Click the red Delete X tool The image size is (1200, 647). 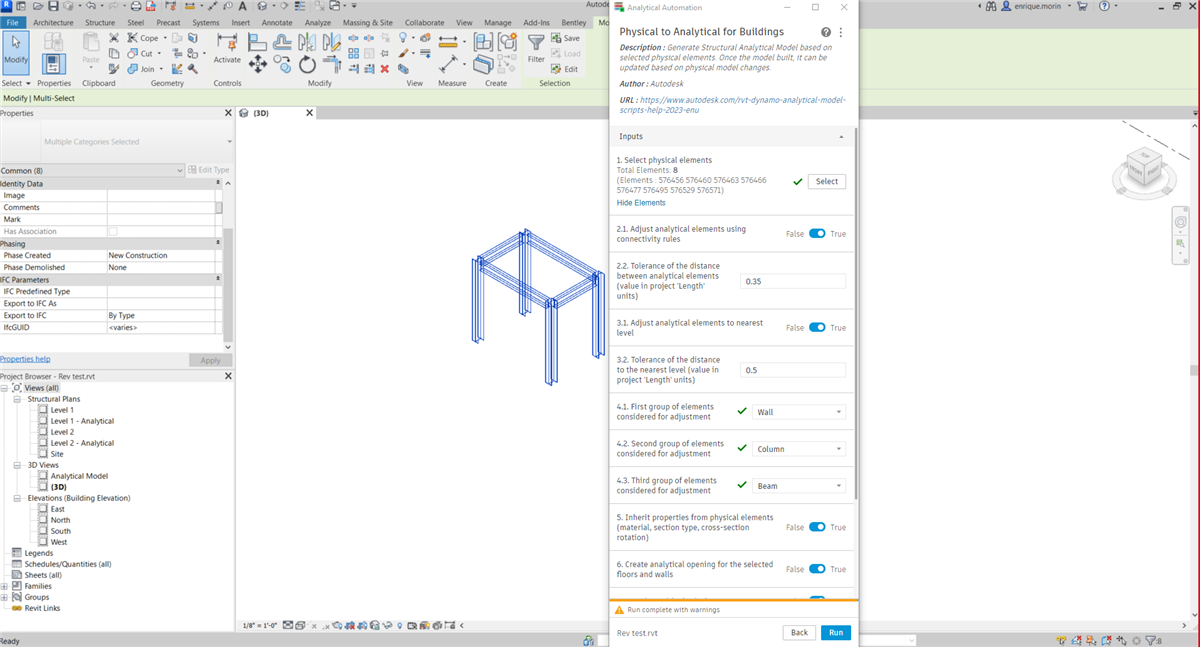tap(385, 69)
